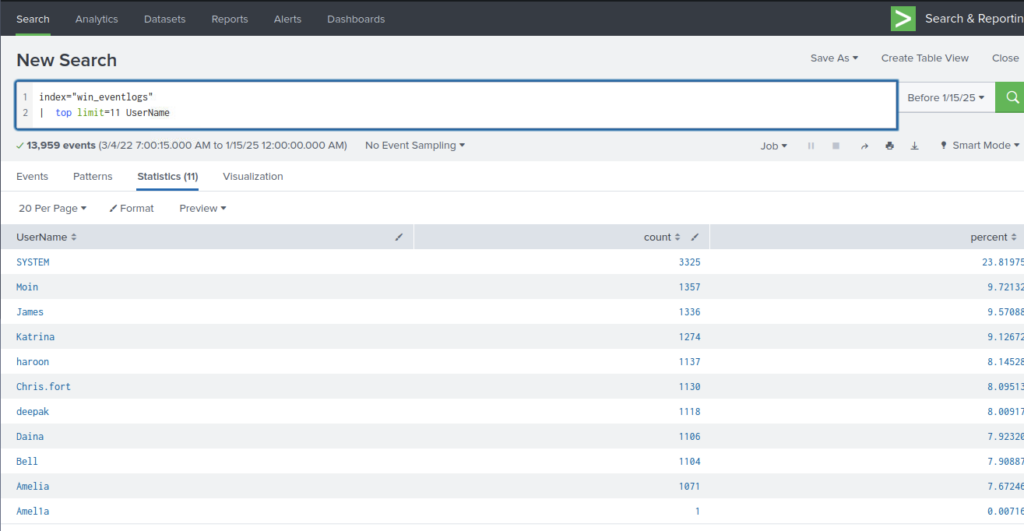The image size is (1024, 531).
Task: Click the count value 3325
Action: coord(689,262)
